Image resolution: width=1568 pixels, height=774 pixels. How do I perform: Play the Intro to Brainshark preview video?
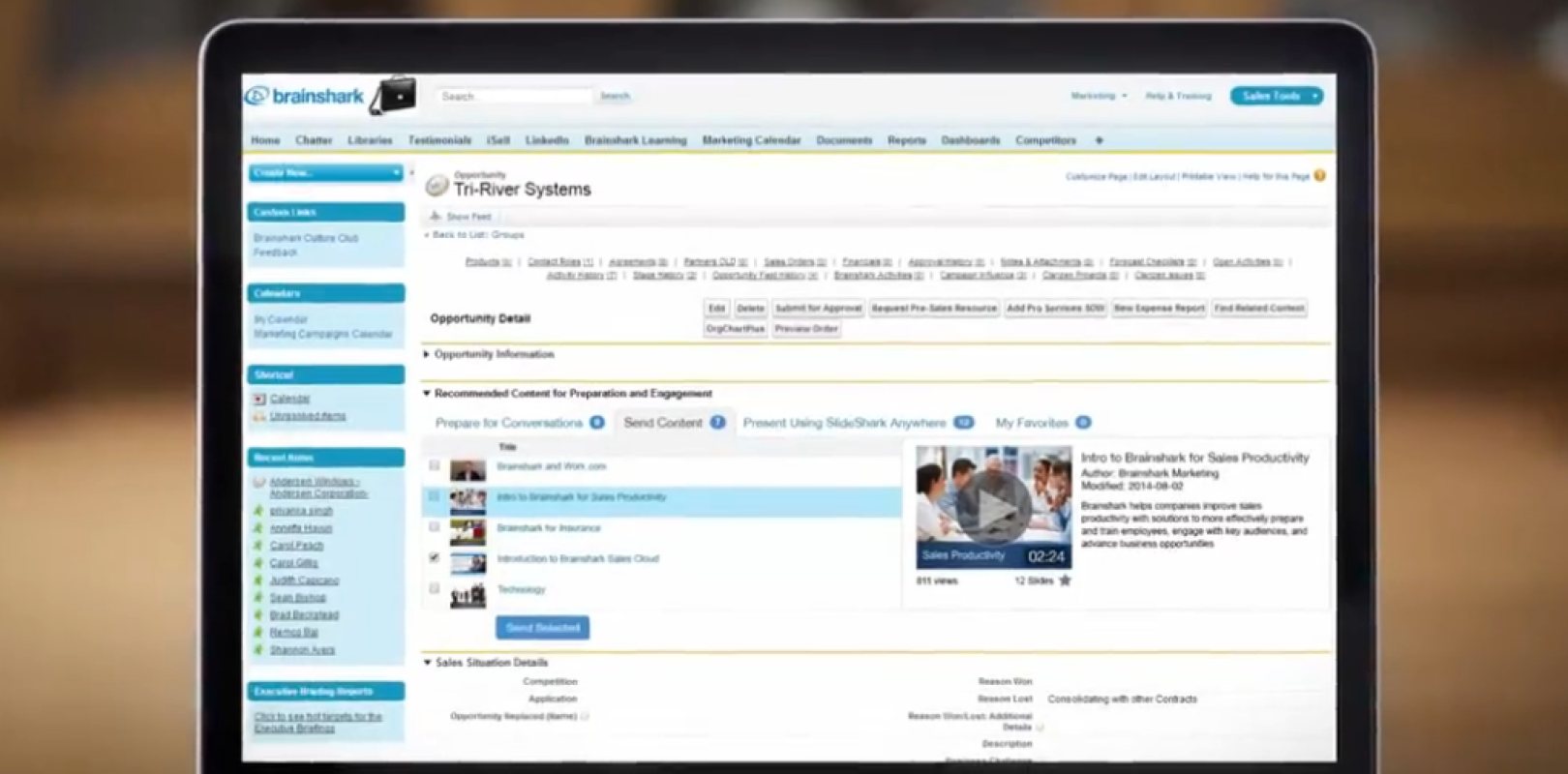pyautogui.click(x=994, y=506)
